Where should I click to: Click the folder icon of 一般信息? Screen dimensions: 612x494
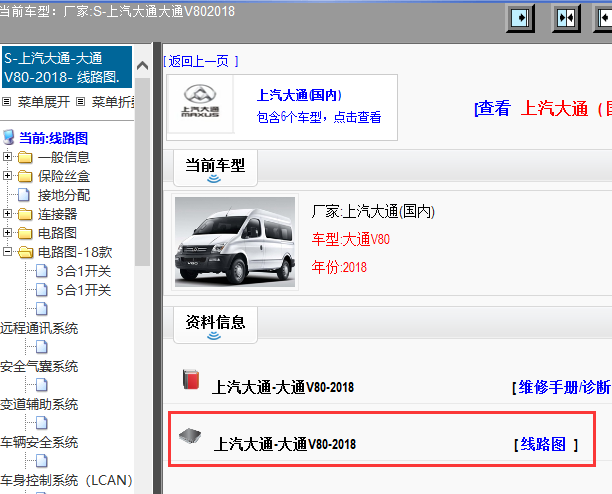pos(25,157)
